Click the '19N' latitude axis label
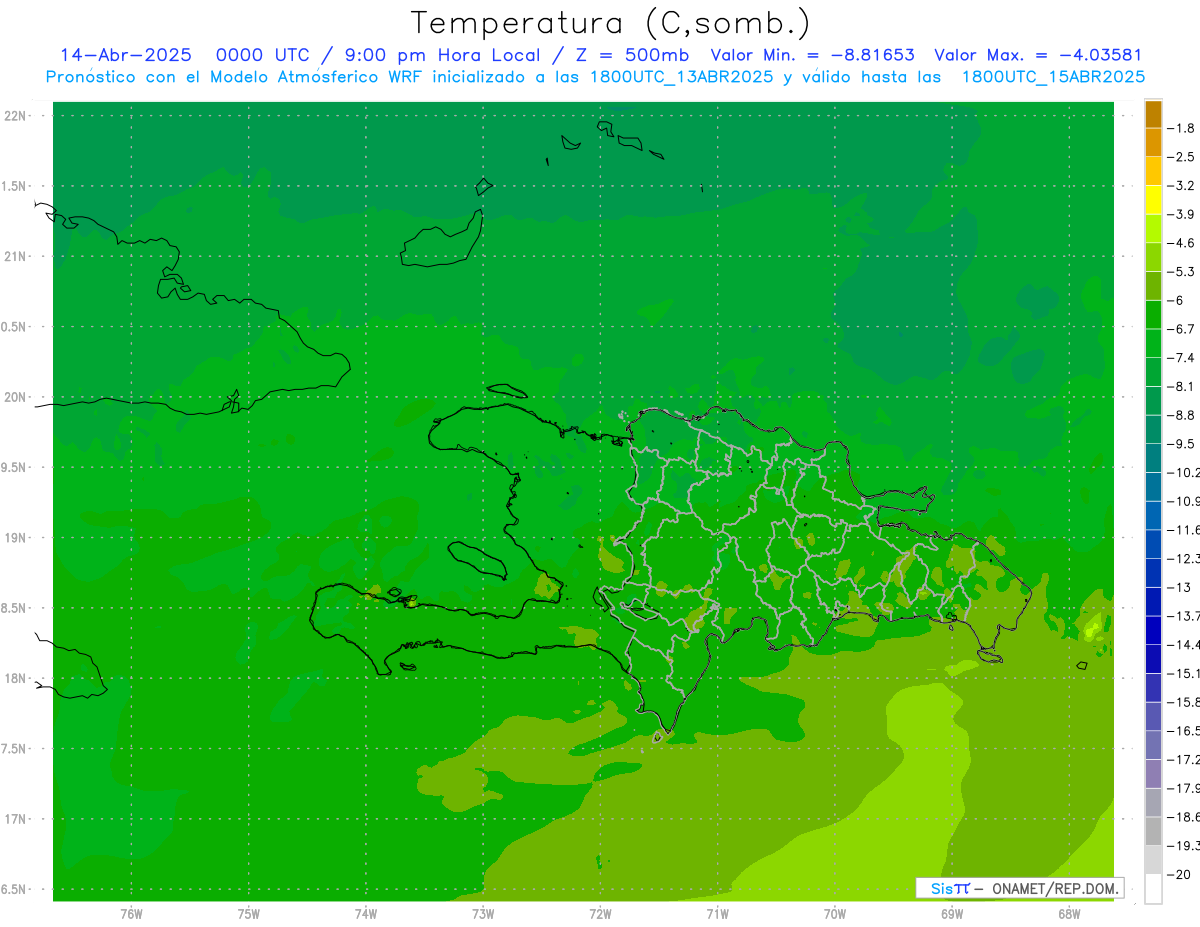 tap(16, 538)
